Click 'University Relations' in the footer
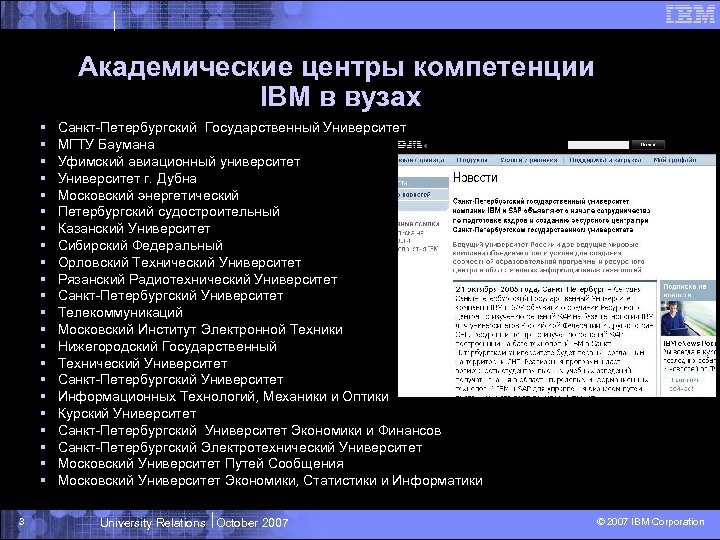The height and width of the screenshot is (540, 720). [x=152, y=523]
